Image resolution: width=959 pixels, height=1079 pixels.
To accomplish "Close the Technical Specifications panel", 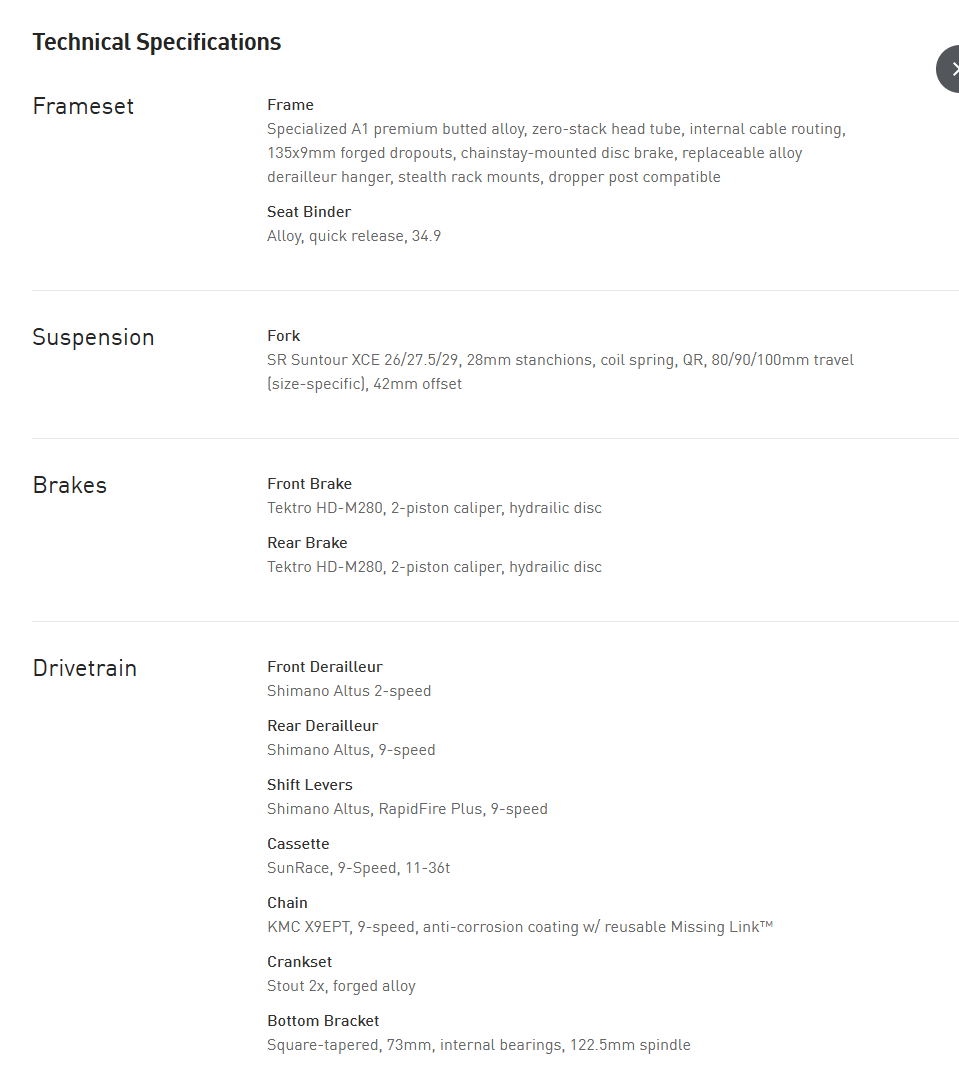I will tap(950, 69).
